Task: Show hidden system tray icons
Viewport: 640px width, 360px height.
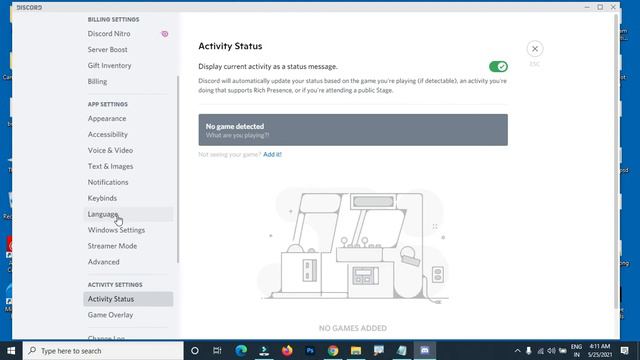Action: (517, 351)
